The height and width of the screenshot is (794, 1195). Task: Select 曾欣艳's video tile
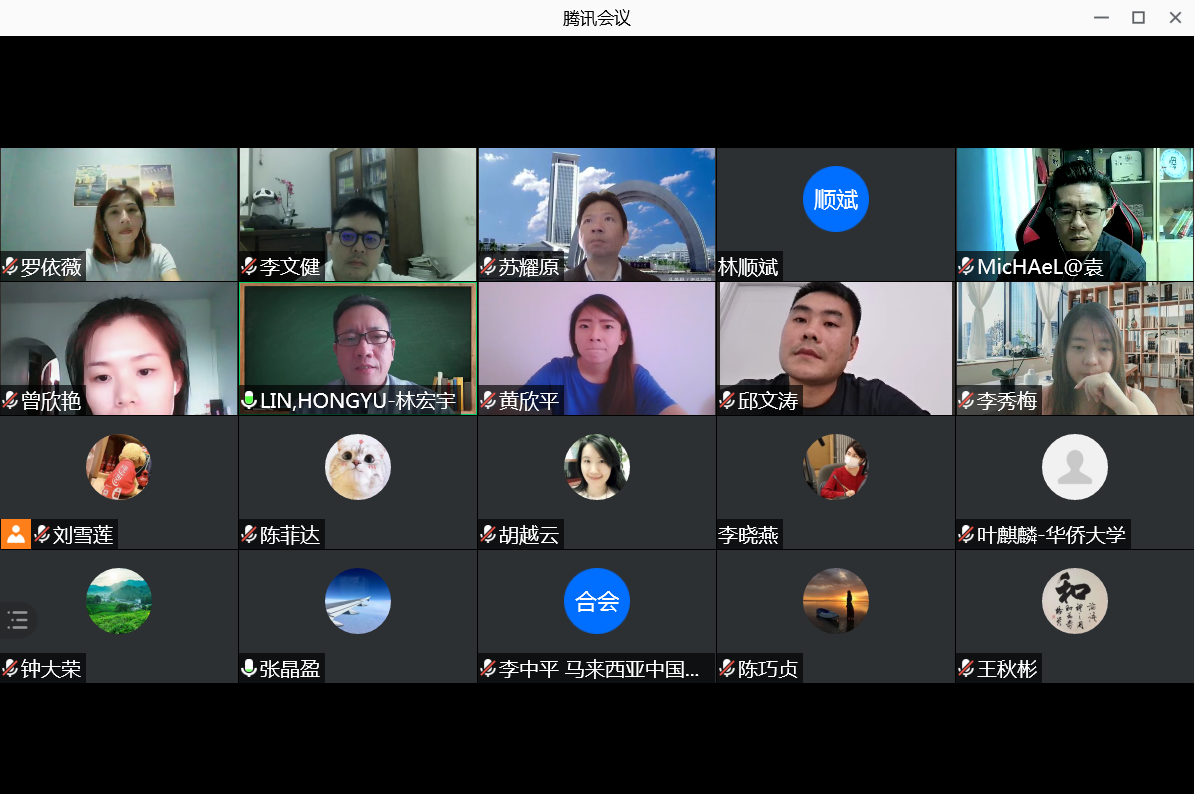click(119, 348)
